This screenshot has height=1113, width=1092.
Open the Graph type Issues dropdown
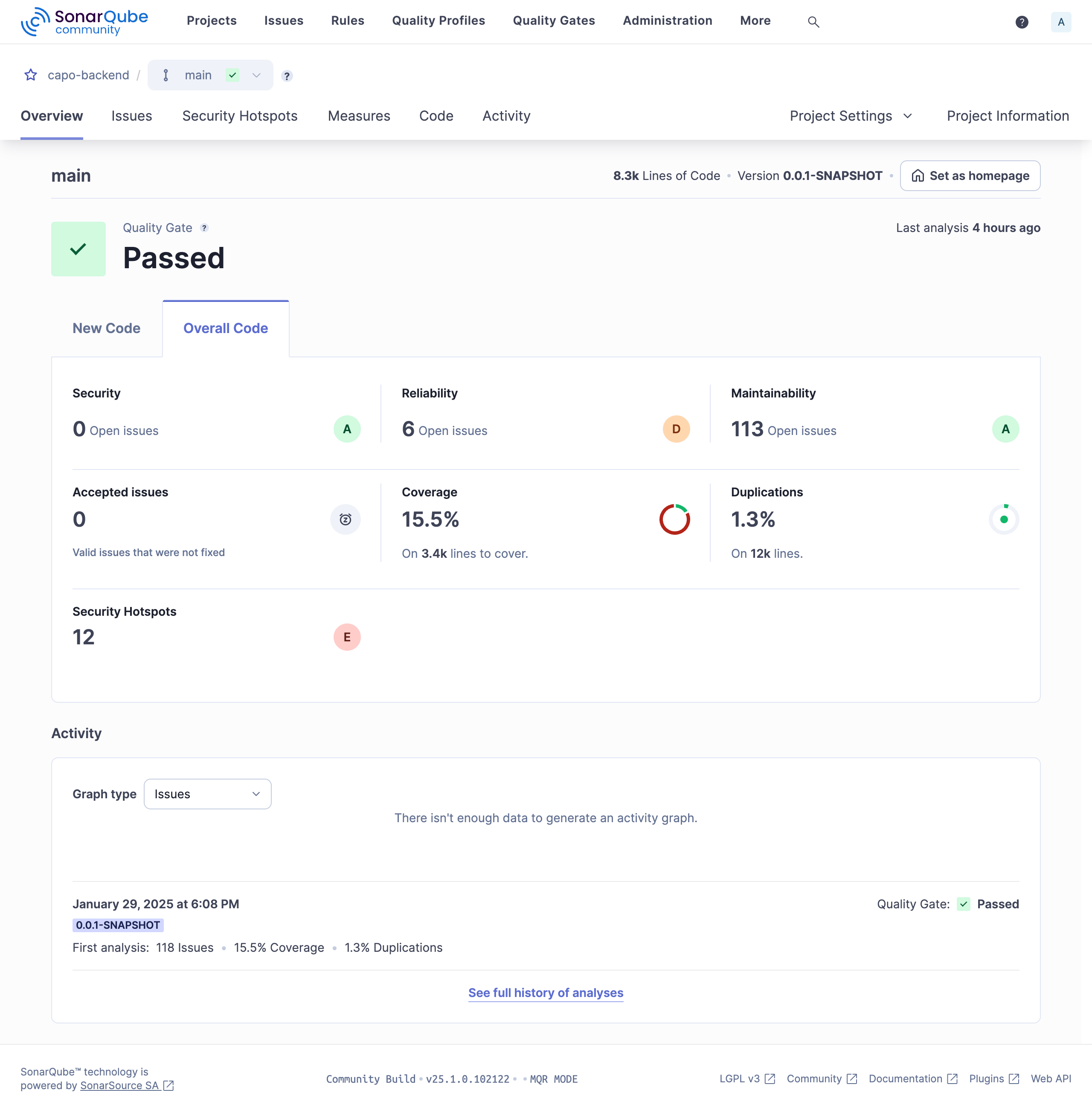[x=207, y=794]
